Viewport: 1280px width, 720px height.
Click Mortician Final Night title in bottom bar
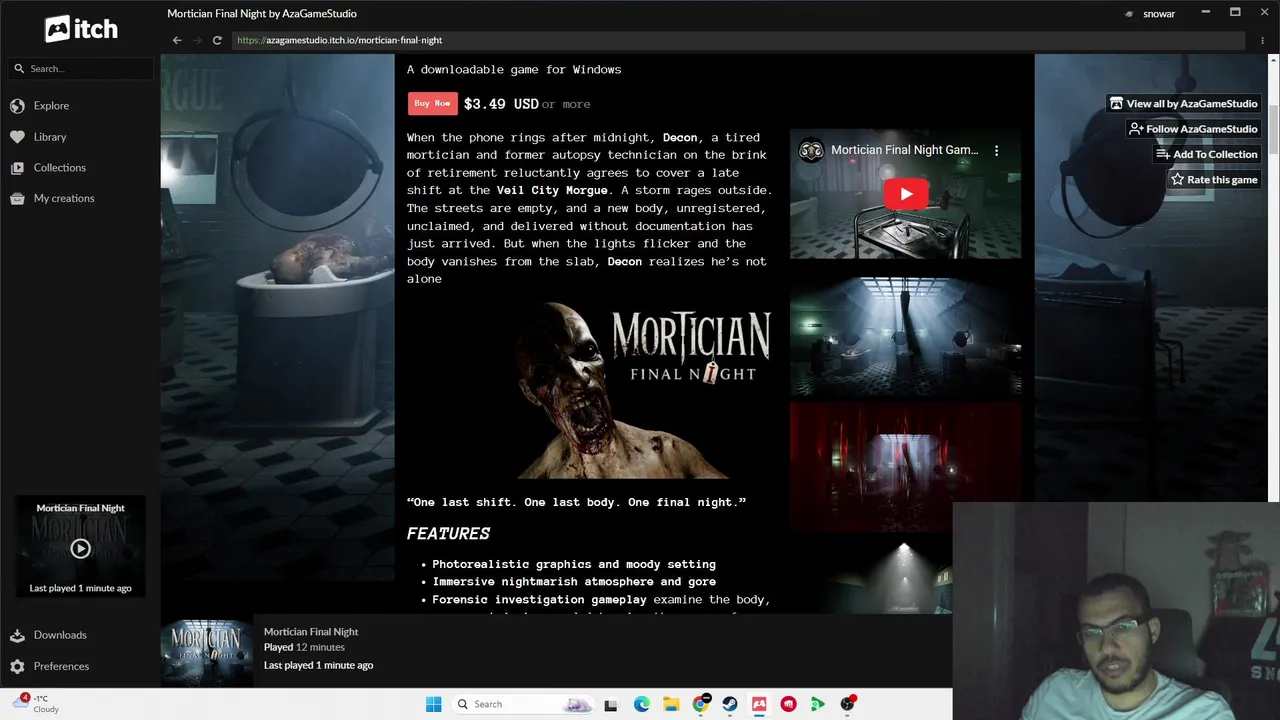click(311, 632)
